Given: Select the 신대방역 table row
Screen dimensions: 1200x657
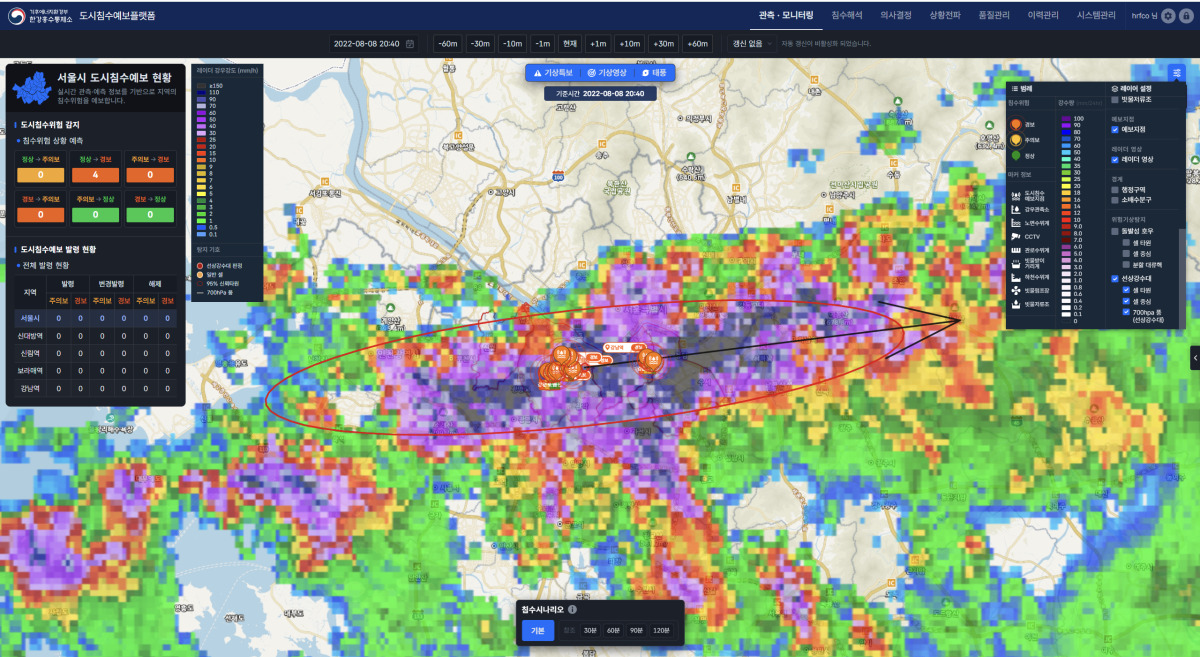Looking at the screenshot, I should pyautogui.click(x=95, y=335).
